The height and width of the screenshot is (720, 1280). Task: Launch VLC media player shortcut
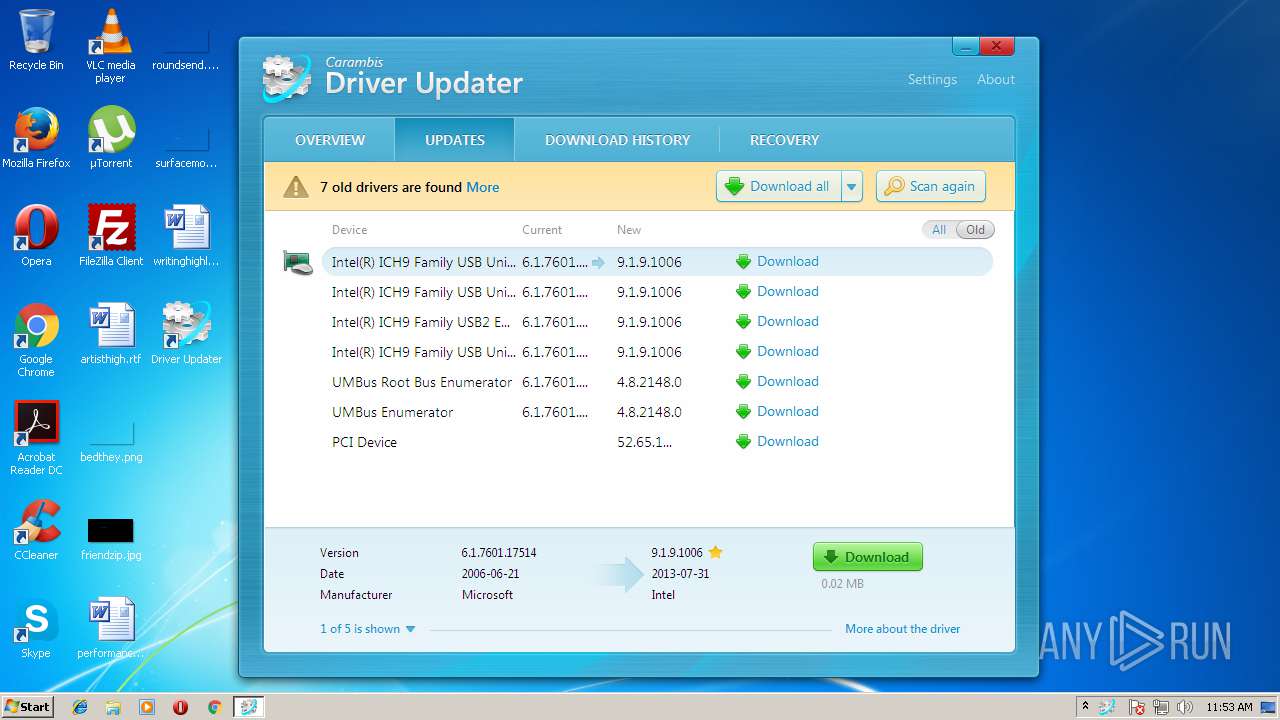110,45
